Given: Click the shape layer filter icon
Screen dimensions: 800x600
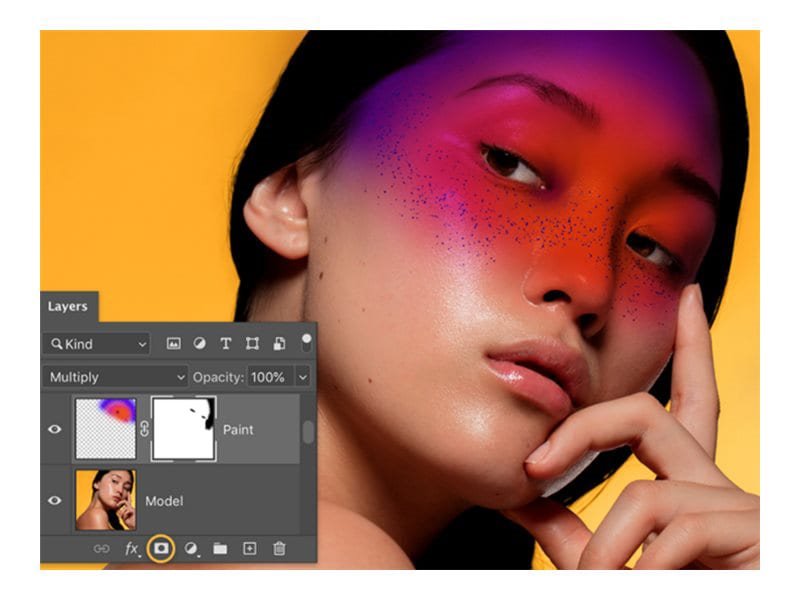Looking at the screenshot, I should point(252,343).
